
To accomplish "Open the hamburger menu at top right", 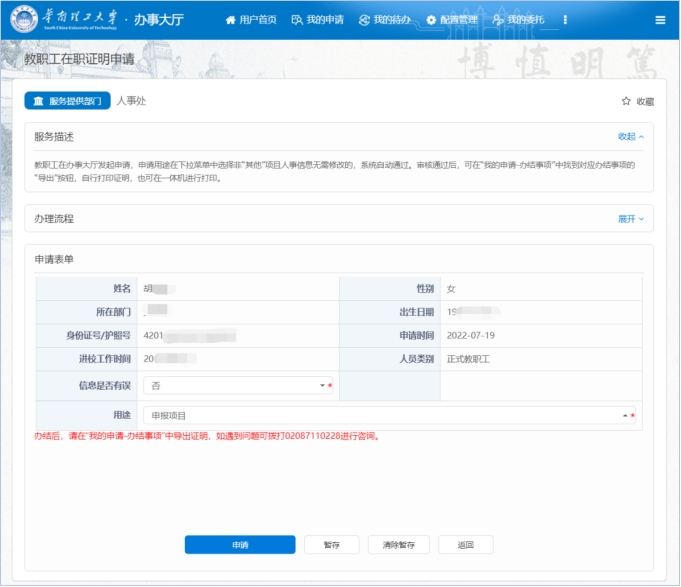I will 660,20.
